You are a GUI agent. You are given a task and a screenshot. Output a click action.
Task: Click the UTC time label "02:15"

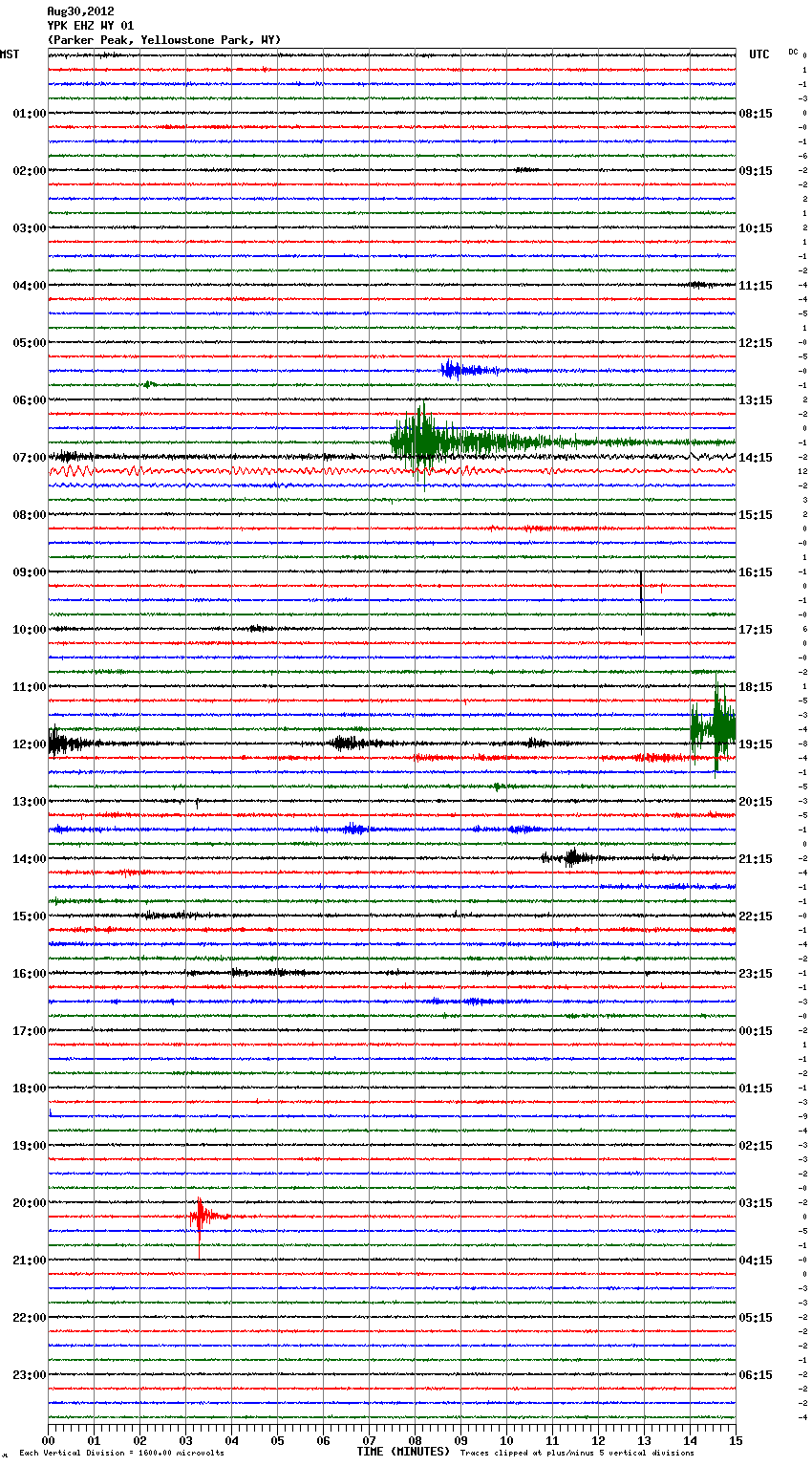pos(756,1146)
